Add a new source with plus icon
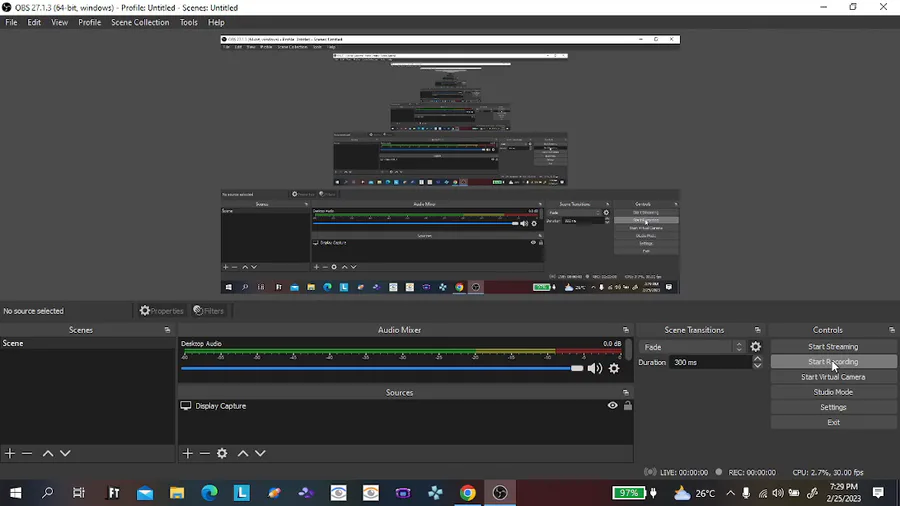Screen dimensions: 900x506 pos(188,453)
